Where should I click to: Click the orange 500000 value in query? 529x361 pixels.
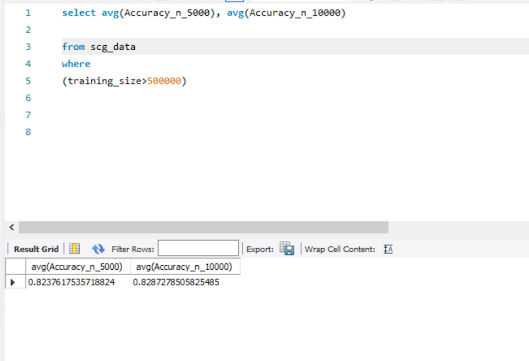(164, 81)
